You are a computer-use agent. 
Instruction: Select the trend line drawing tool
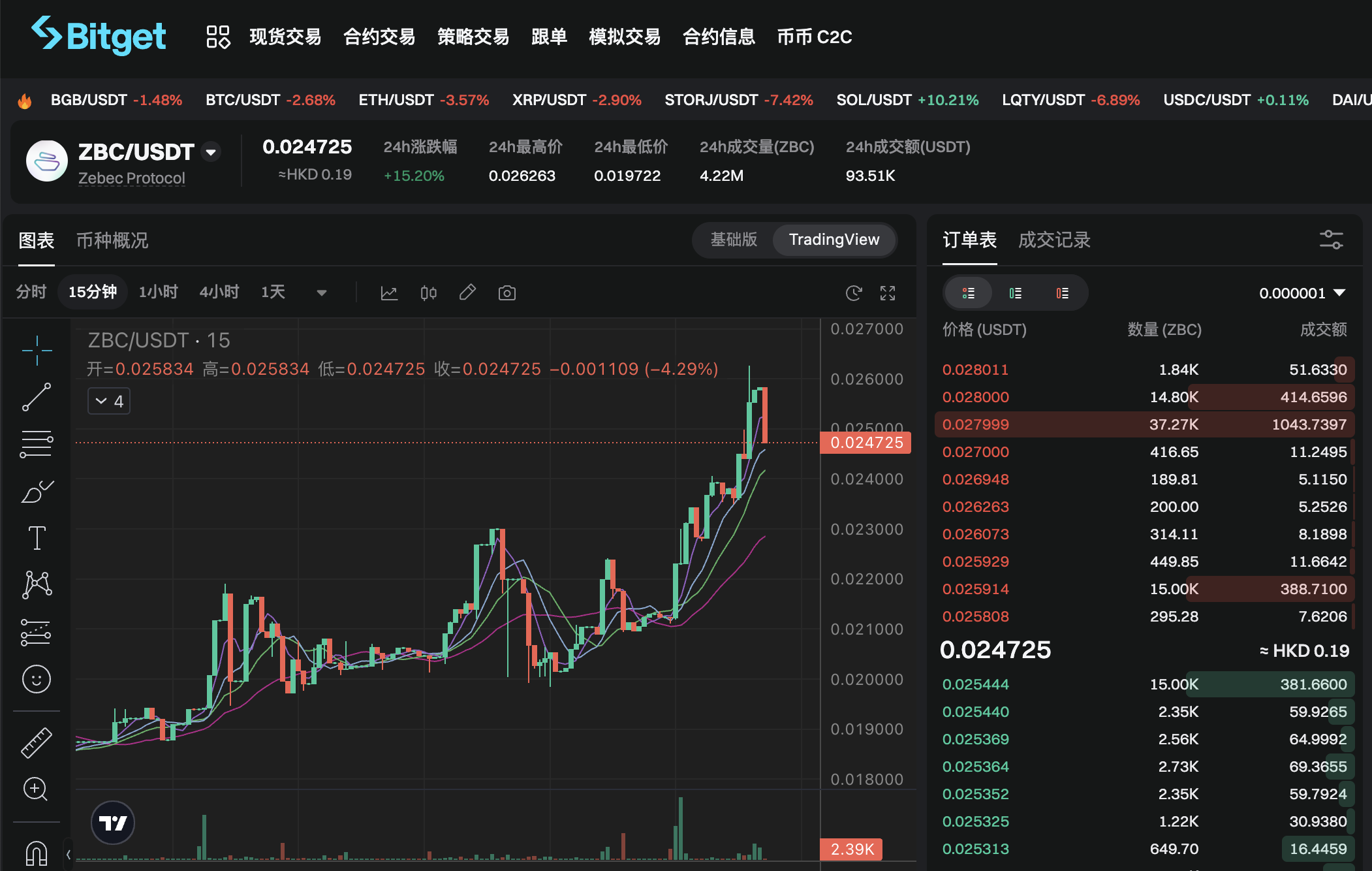pyautogui.click(x=37, y=397)
